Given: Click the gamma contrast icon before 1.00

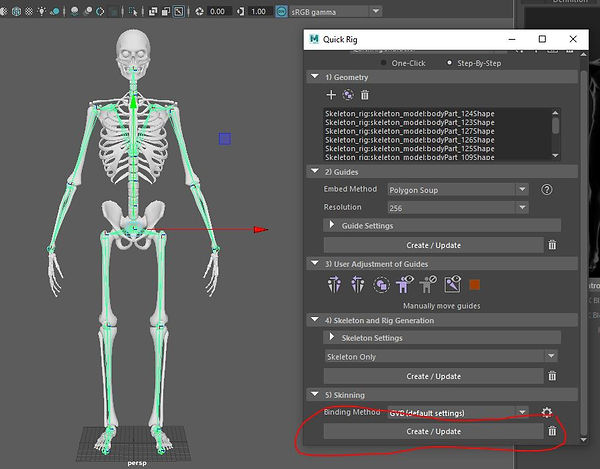Looking at the screenshot, I should tap(240, 11).
